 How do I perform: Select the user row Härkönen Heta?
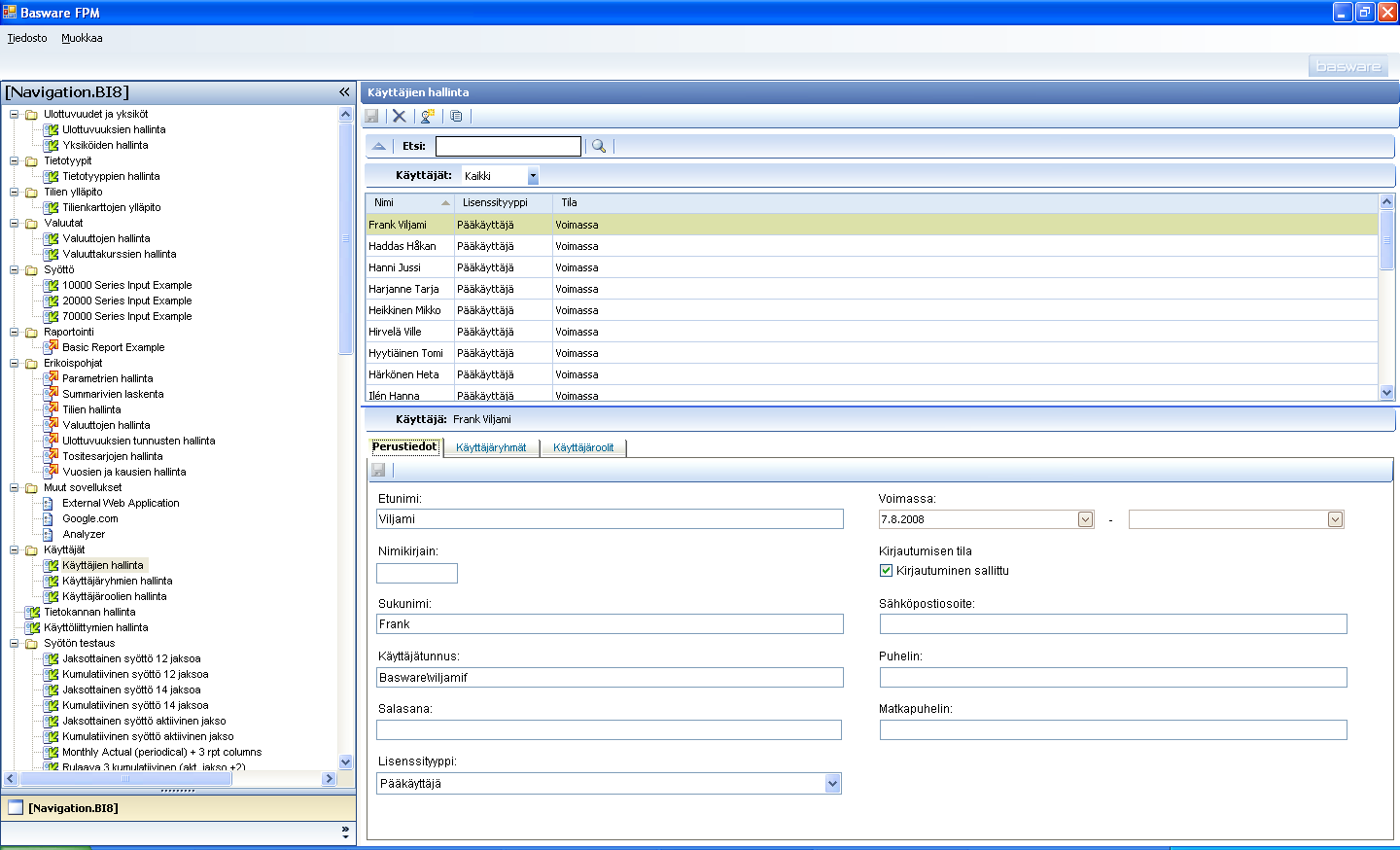pyautogui.click(x=872, y=374)
